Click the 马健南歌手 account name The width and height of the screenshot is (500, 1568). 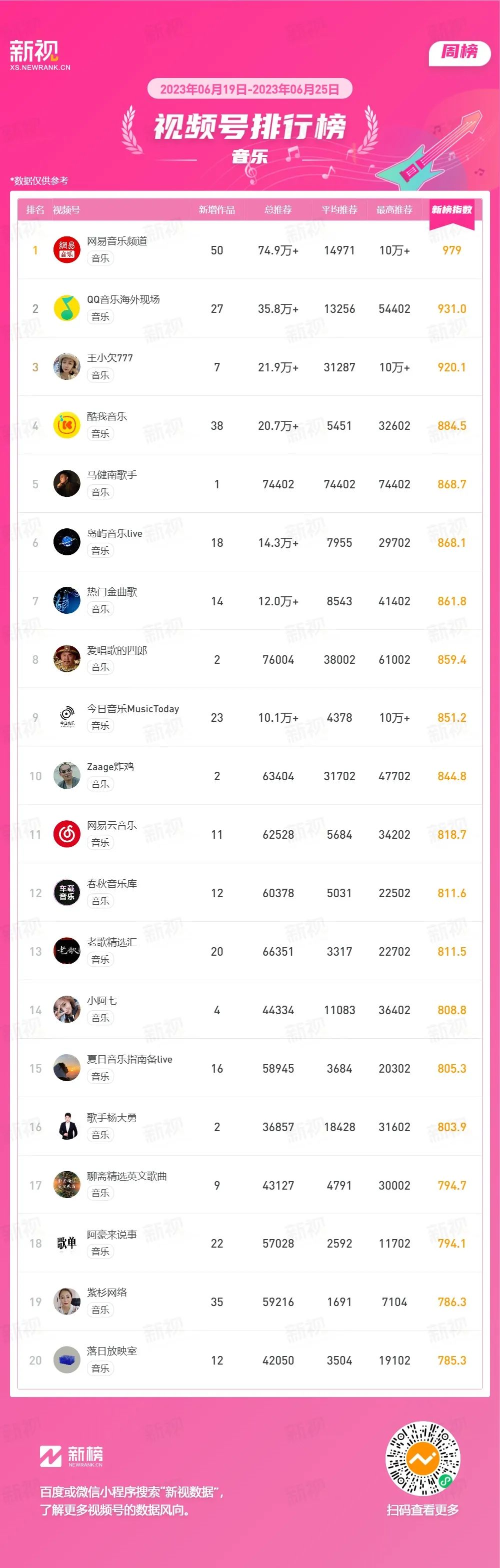click(112, 475)
